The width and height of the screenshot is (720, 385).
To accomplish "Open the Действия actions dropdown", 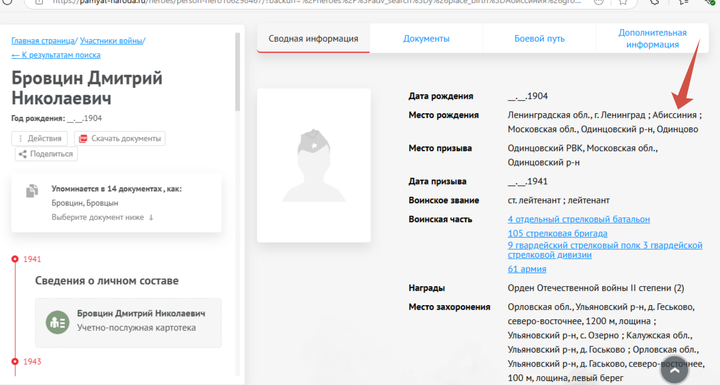I will (39, 138).
